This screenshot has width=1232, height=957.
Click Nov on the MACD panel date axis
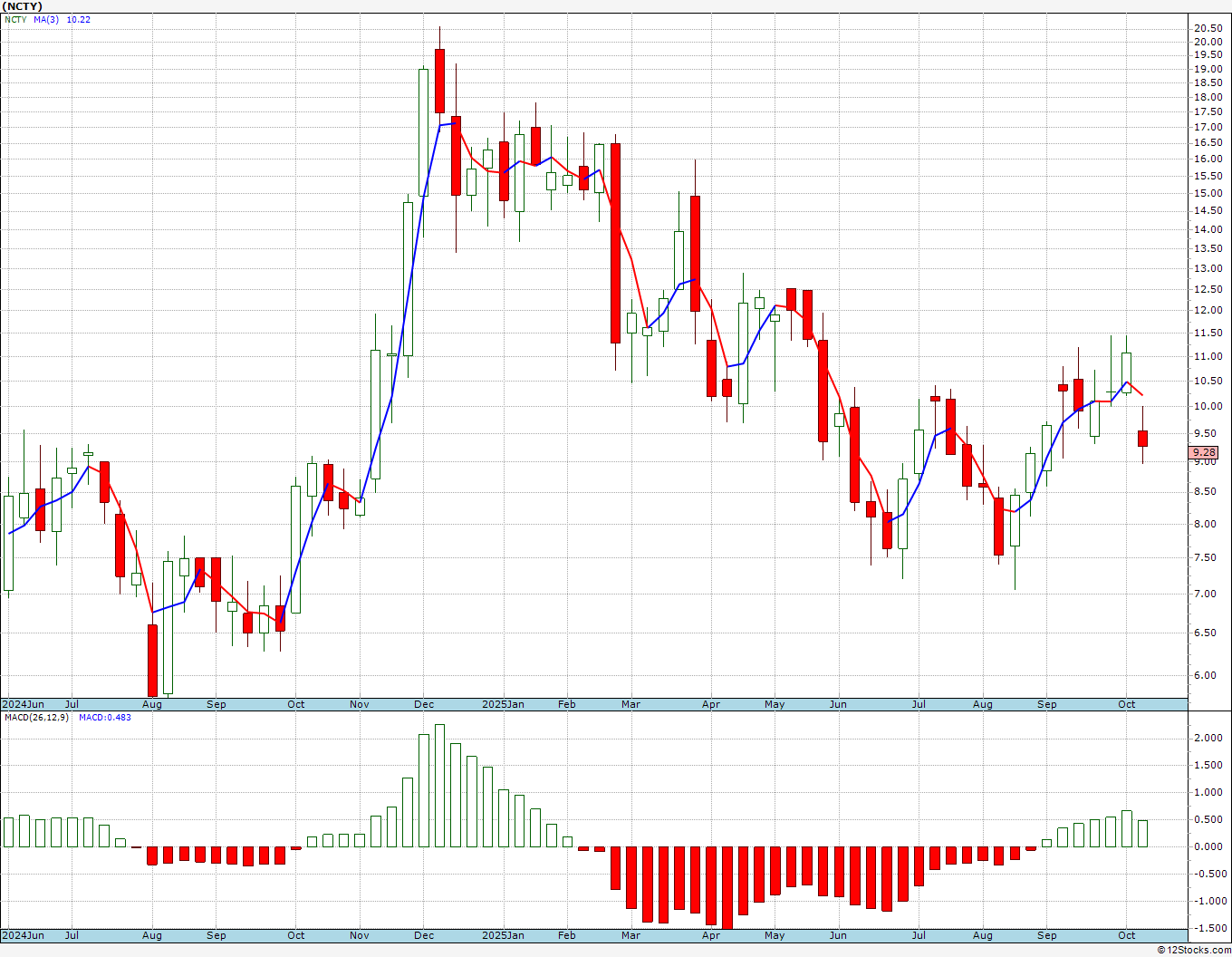point(359,935)
